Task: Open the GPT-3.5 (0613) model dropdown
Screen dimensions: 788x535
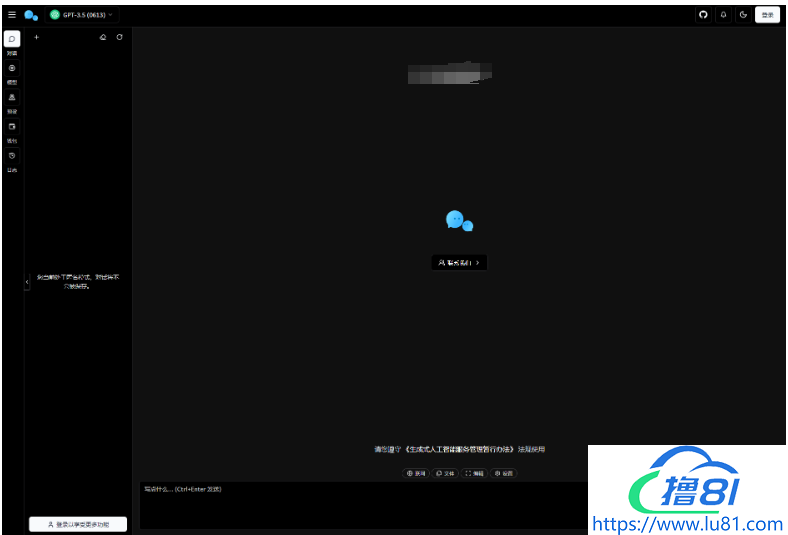Action: [83, 15]
